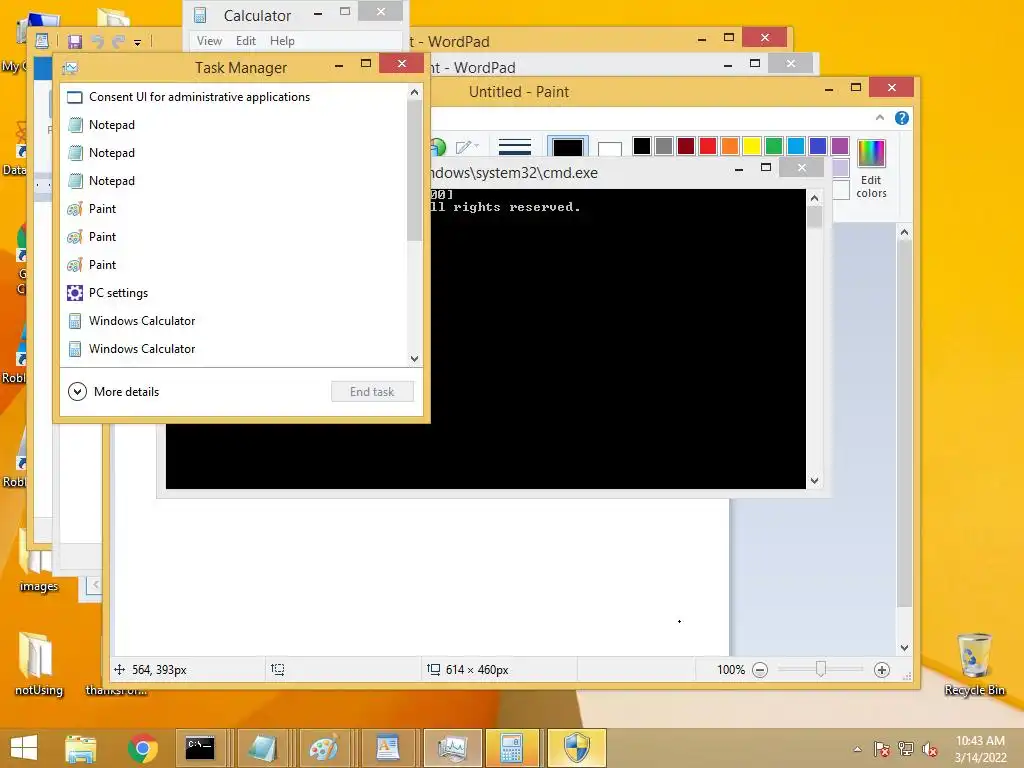Click the End task button
The height and width of the screenshot is (768, 1024).
tap(372, 392)
